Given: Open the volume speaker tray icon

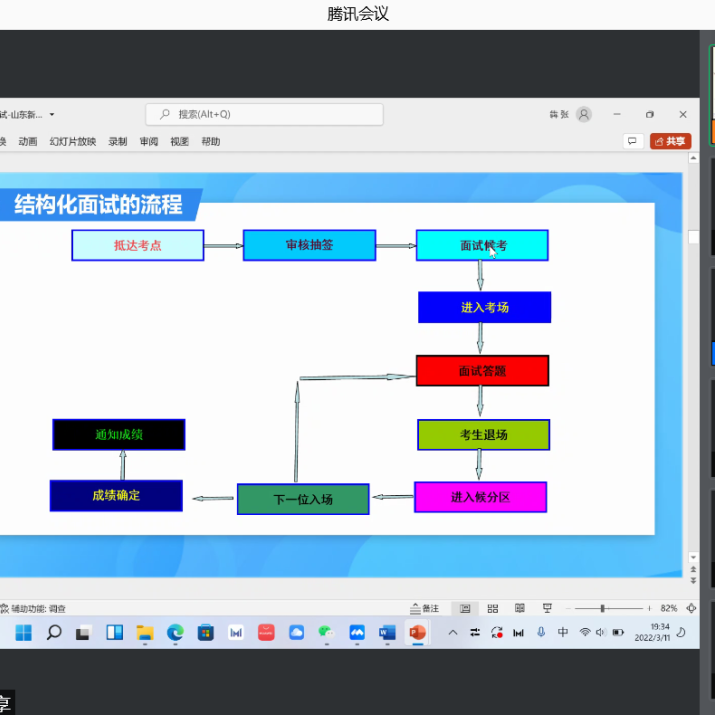Looking at the screenshot, I should [x=601, y=632].
